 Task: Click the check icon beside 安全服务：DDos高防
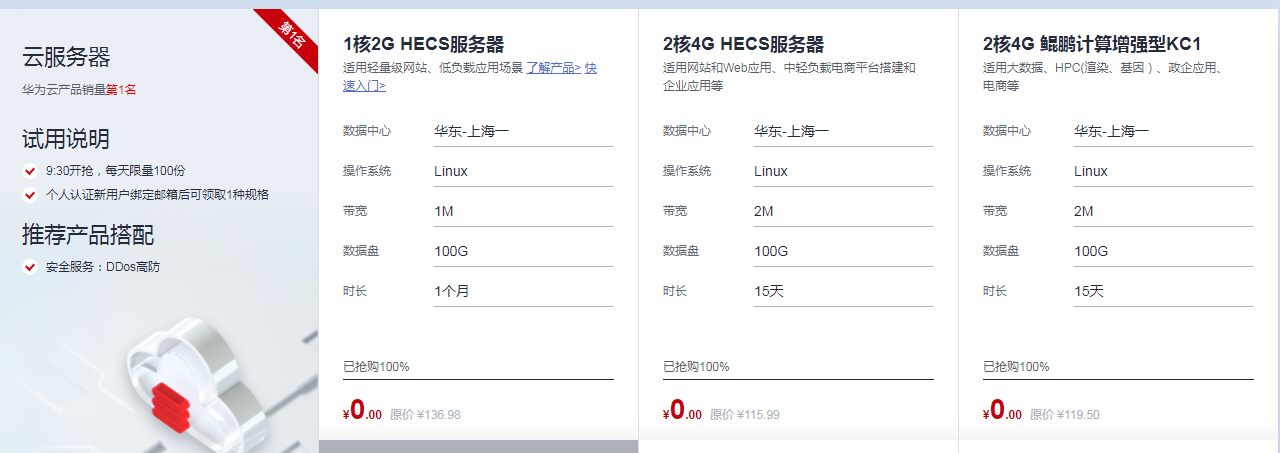tap(30, 267)
